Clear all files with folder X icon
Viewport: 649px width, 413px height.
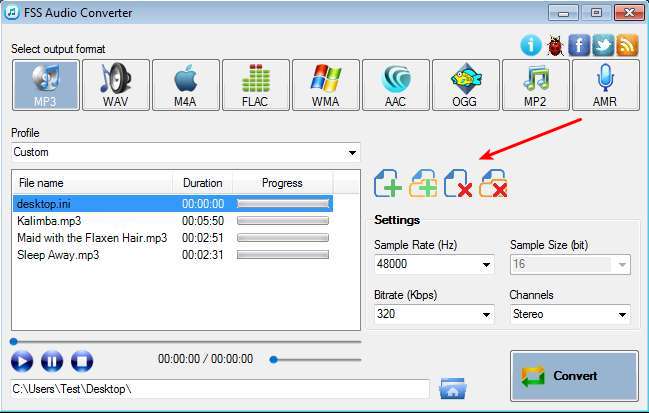pos(493,183)
